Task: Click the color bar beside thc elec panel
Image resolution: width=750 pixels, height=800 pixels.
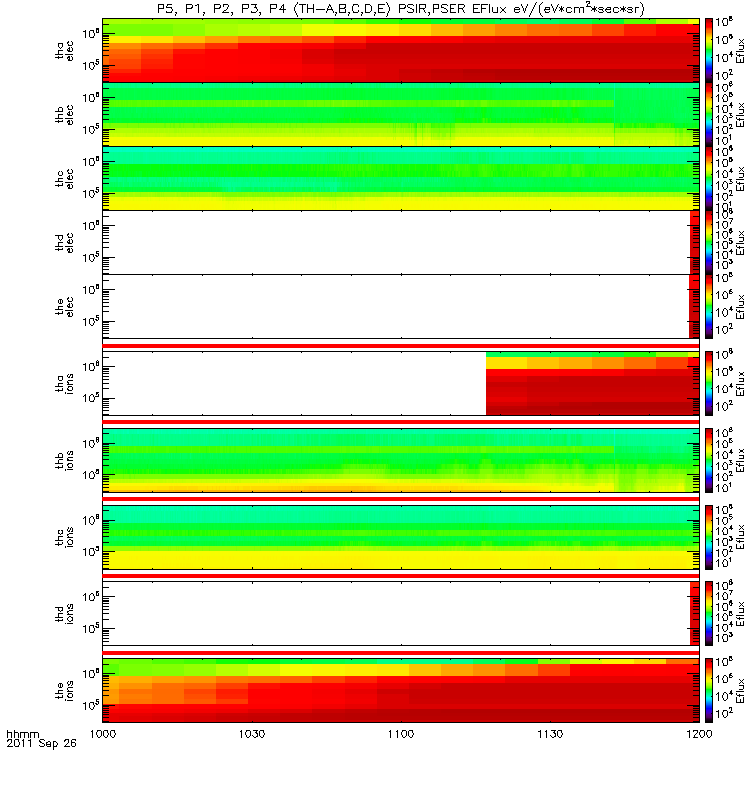Action: [x=709, y=179]
